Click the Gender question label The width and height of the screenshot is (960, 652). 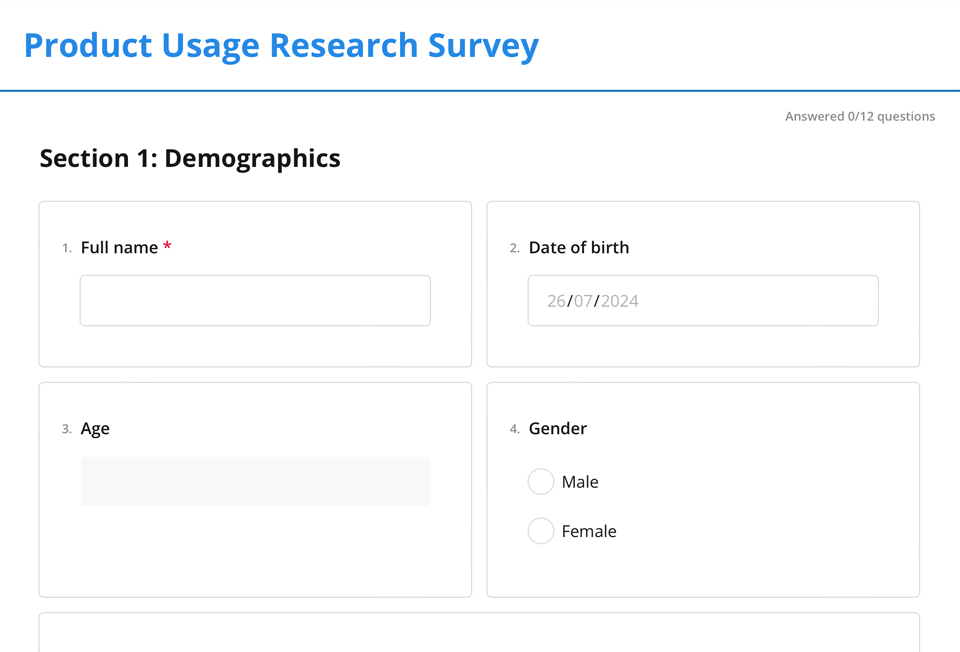557,428
